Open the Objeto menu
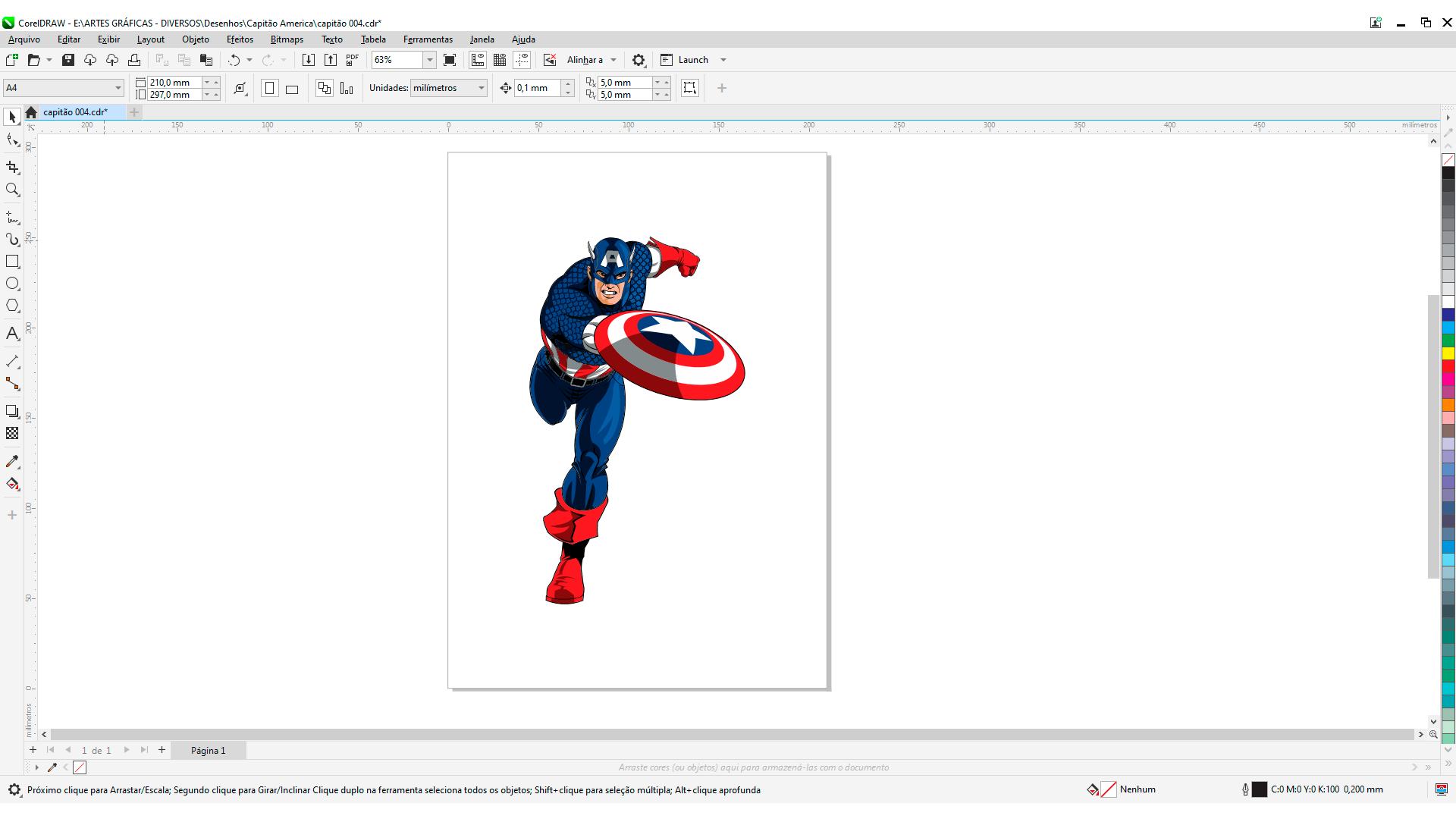The image size is (1456, 819). point(196,39)
